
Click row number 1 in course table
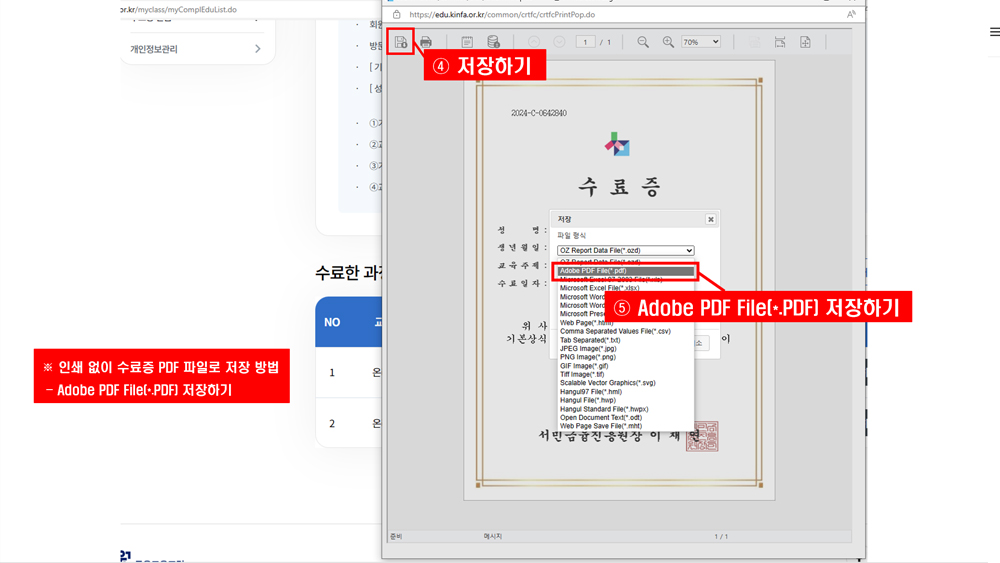point(332,373)
